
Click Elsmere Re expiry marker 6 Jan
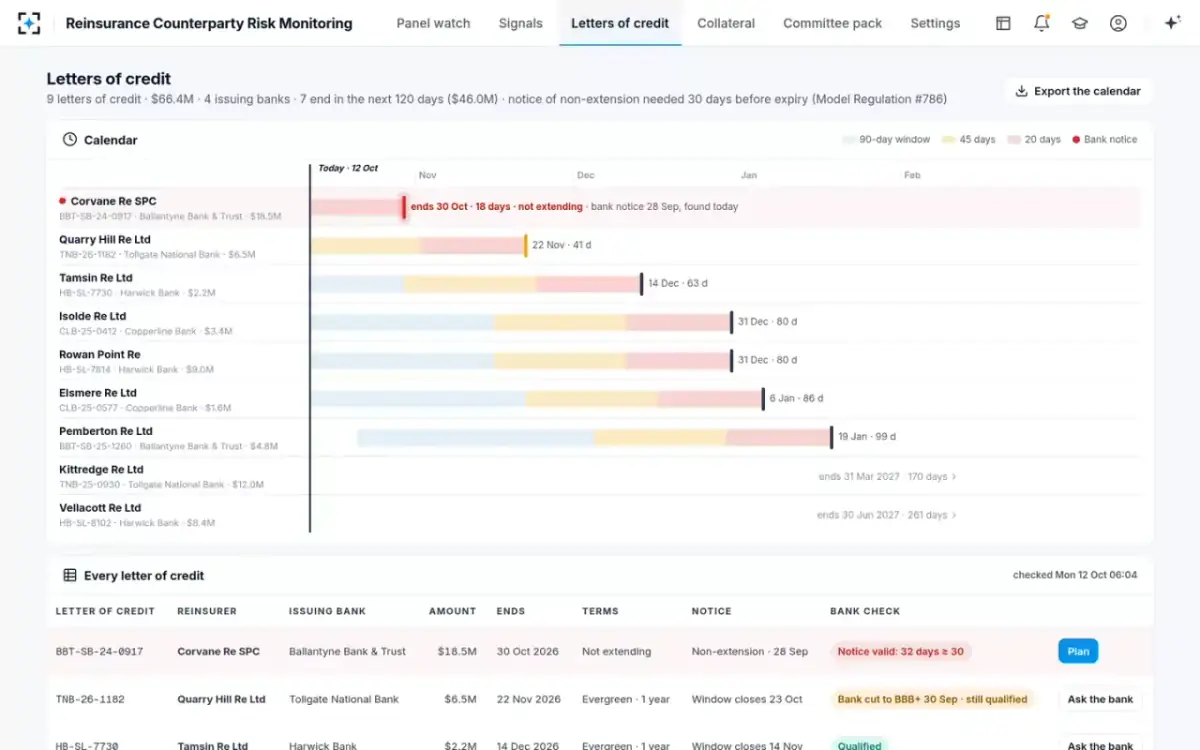coord(763,398)
